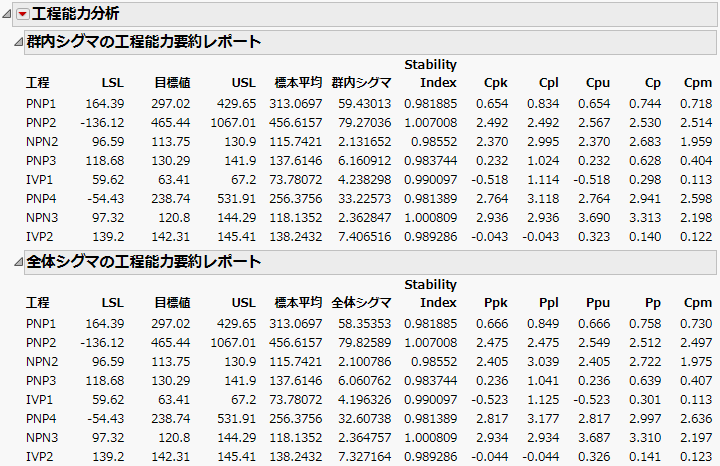Viewport: 720px width, 466px height.
Task: Click the Cpk value -0.518 for IVP1
Action: point(492,179)
